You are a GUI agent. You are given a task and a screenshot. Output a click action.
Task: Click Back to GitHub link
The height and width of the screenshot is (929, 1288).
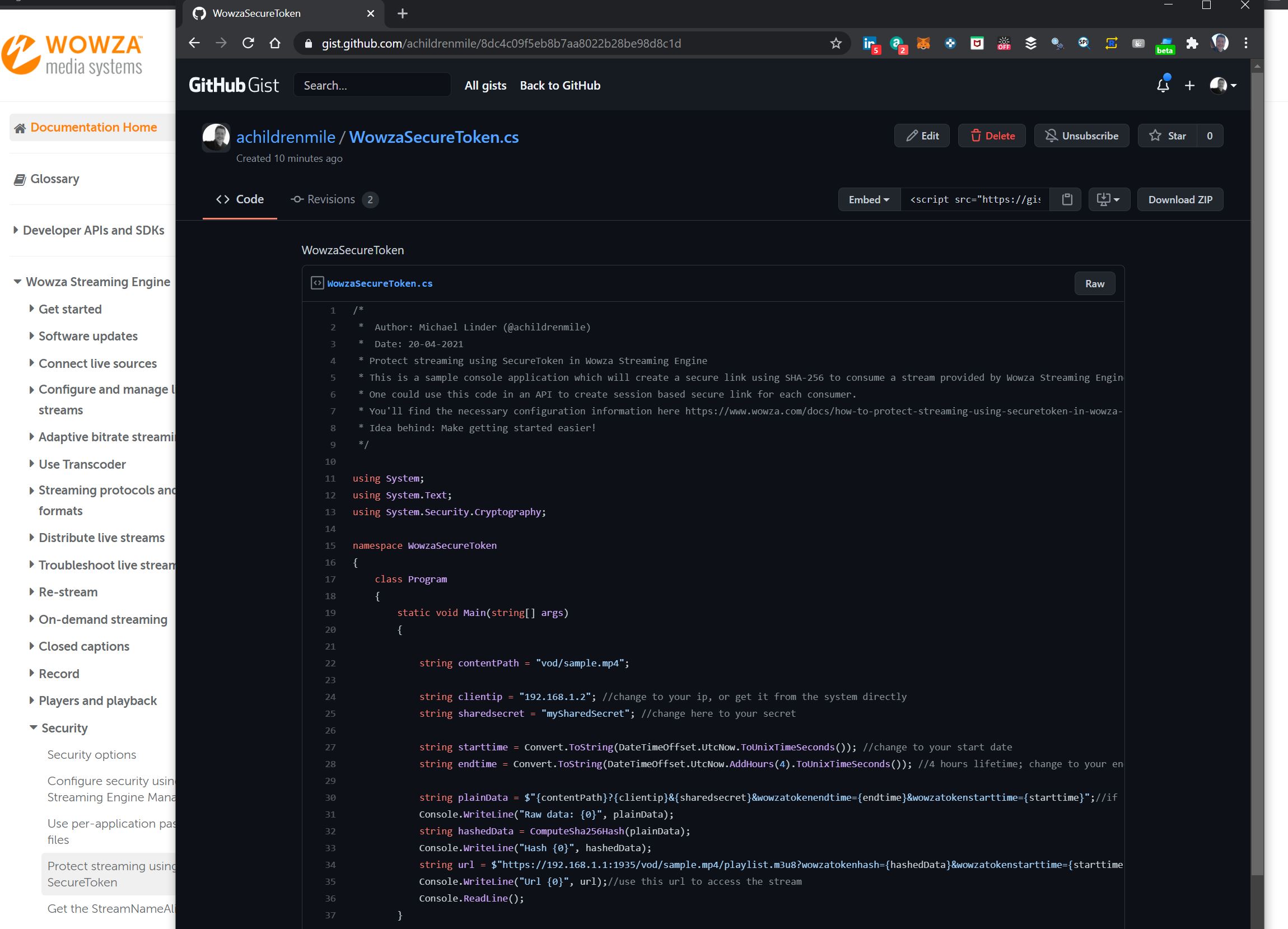pos(560,85)
